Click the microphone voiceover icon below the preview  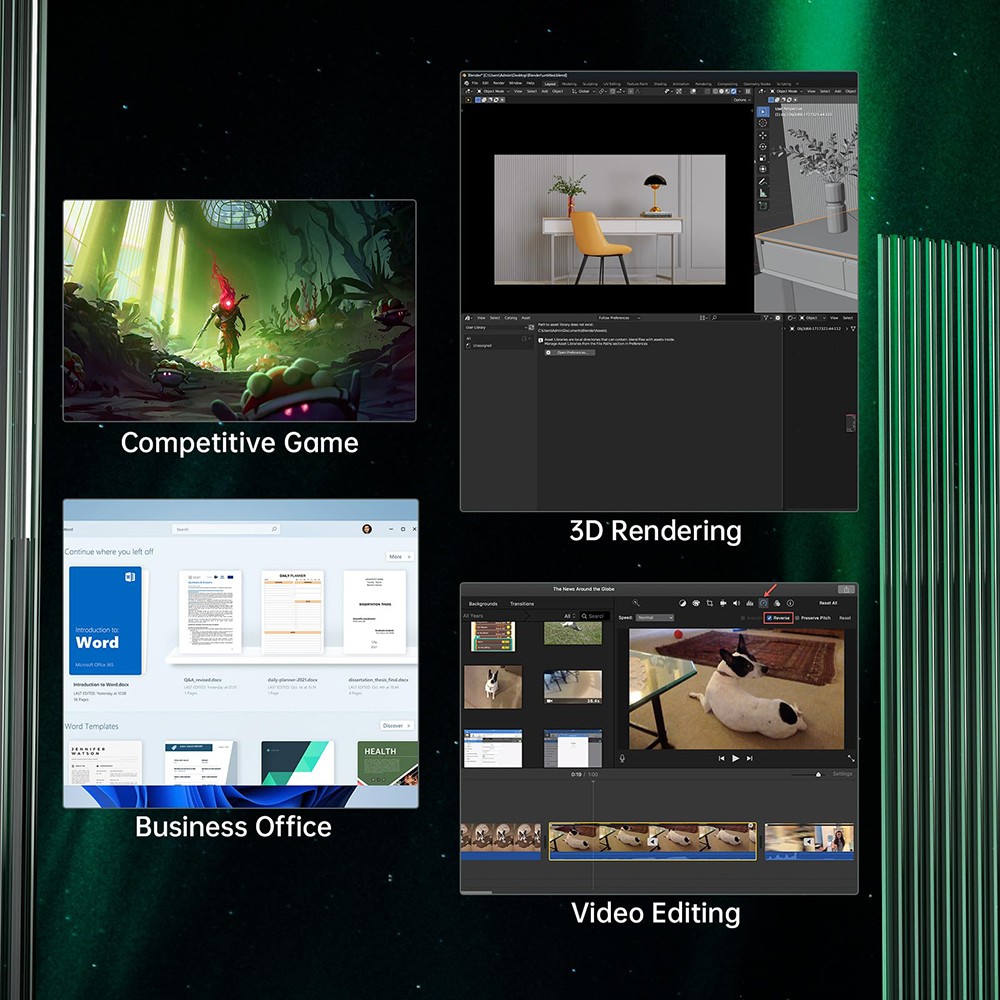click(622, 758)
